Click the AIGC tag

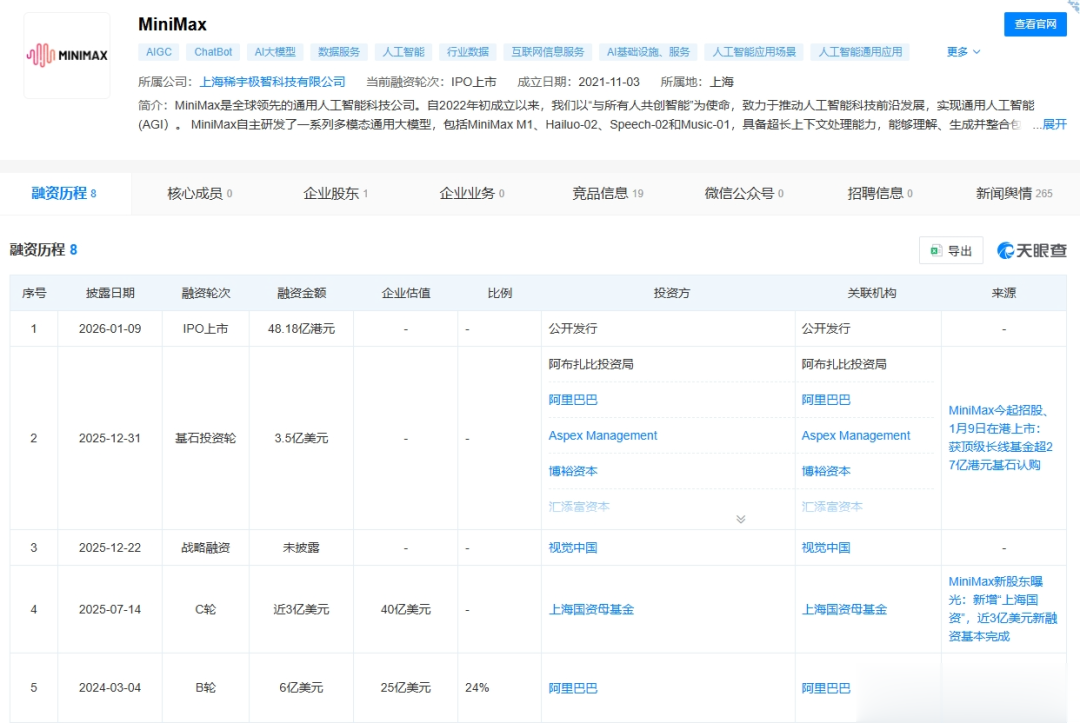(158, 52)
